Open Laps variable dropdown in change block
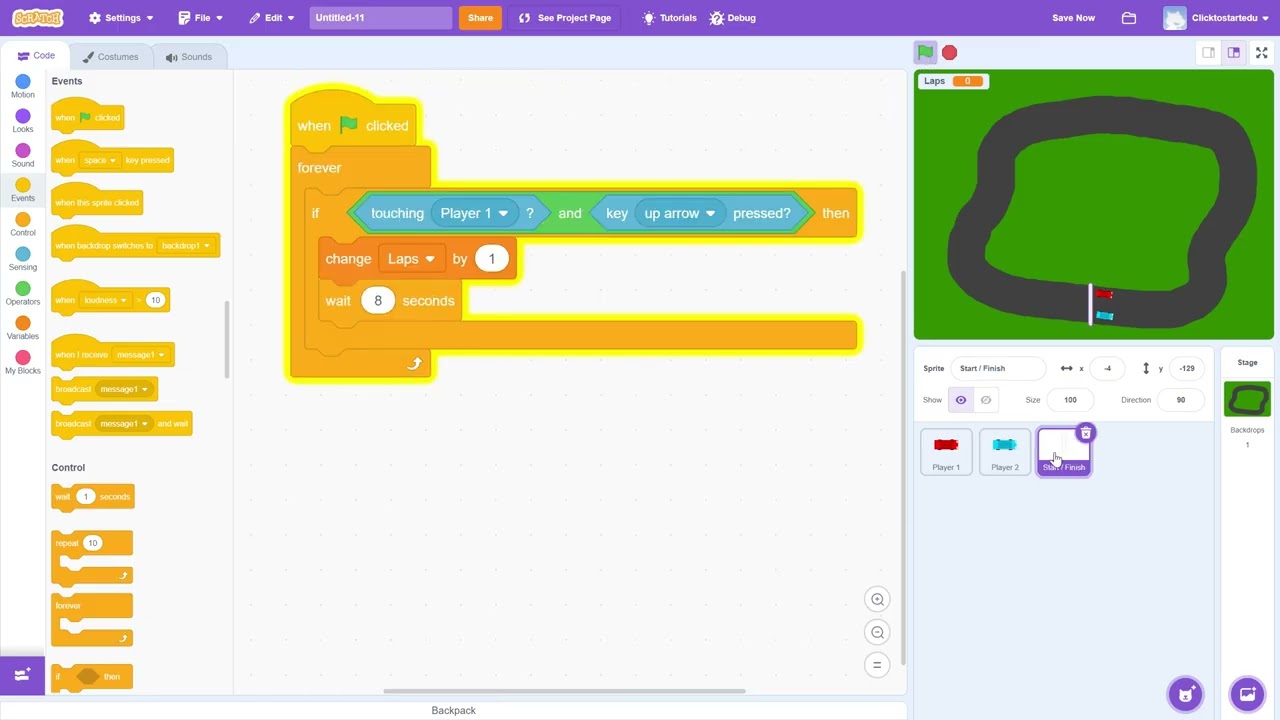Viewport: 1280px width, 720px height. click(412, 259)
